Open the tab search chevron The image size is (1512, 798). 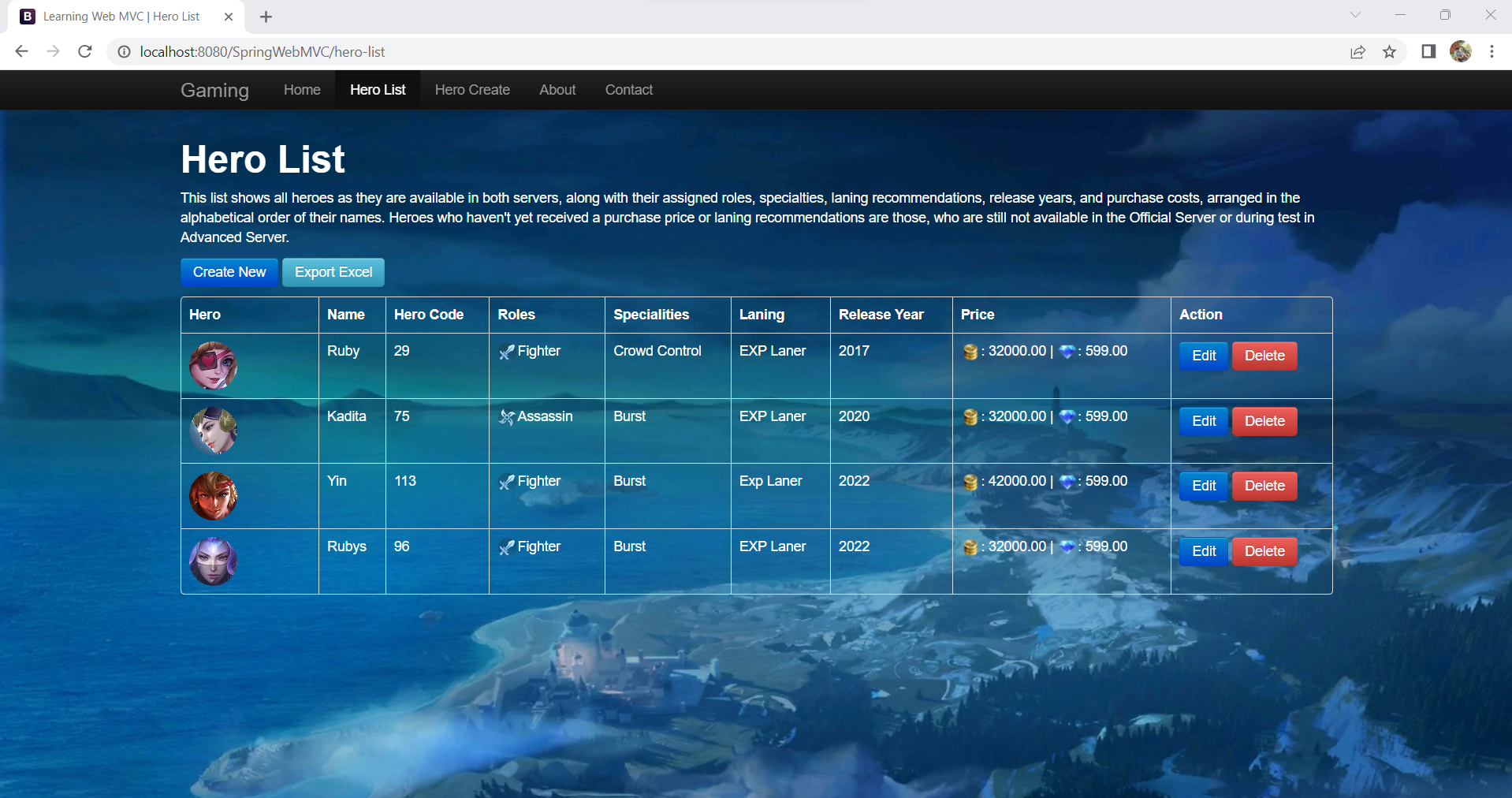point(1355,15)
